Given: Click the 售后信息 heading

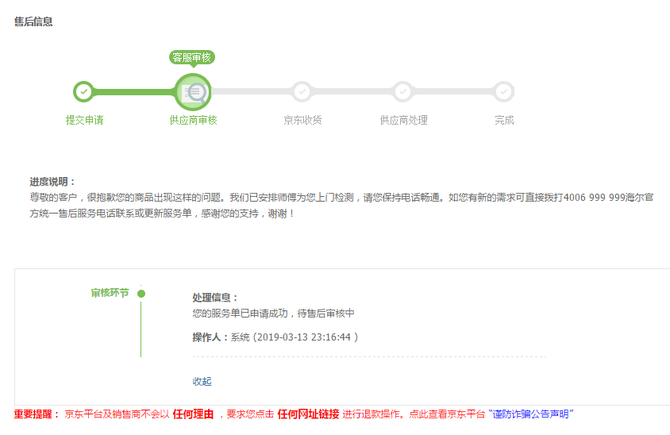Looking at the screenshot, I should (x=33, y=21).
